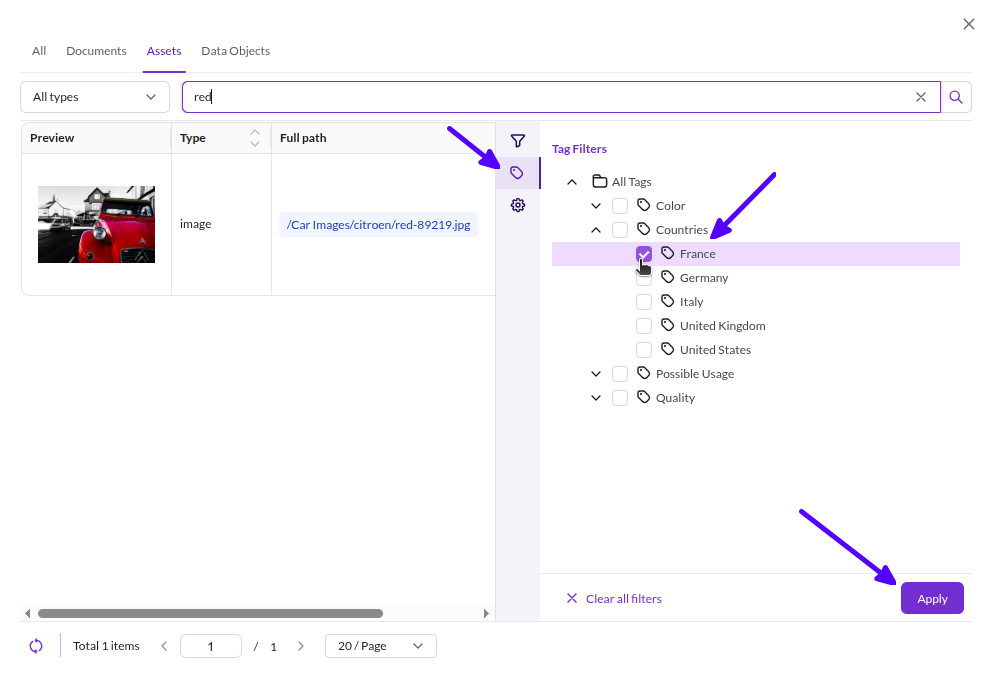Open the 20 / Page size dropdown

click(381, 646)
